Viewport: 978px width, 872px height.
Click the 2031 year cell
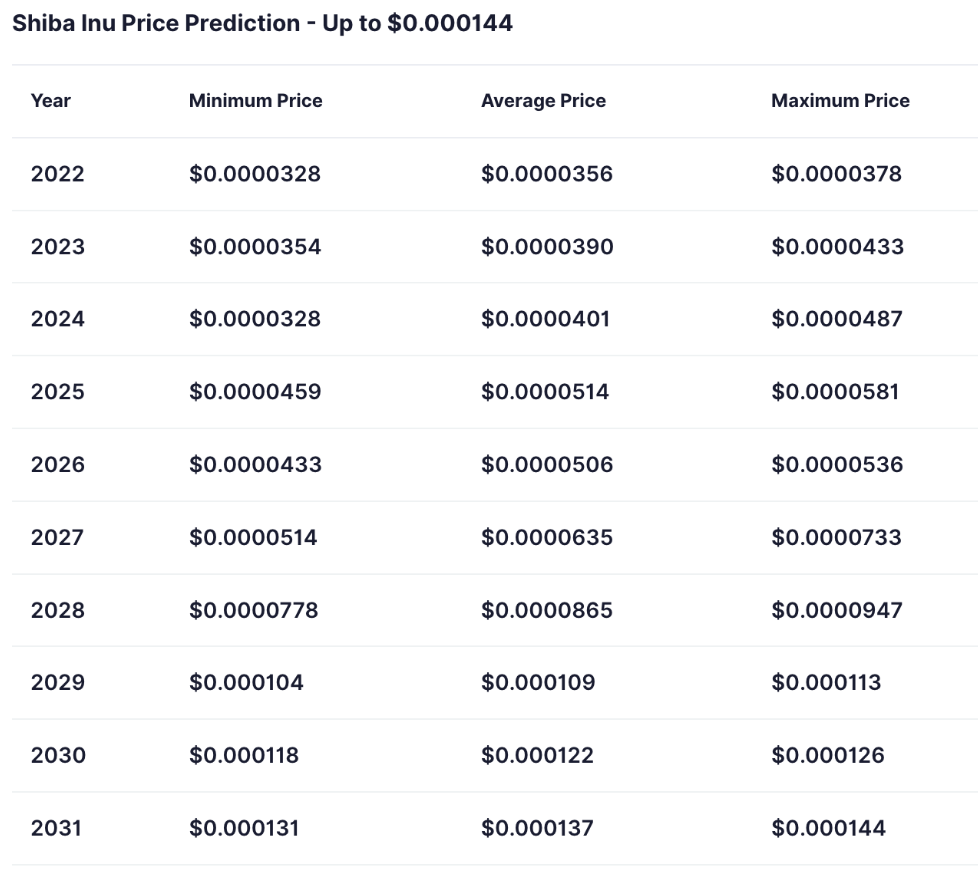pos(56,828)
